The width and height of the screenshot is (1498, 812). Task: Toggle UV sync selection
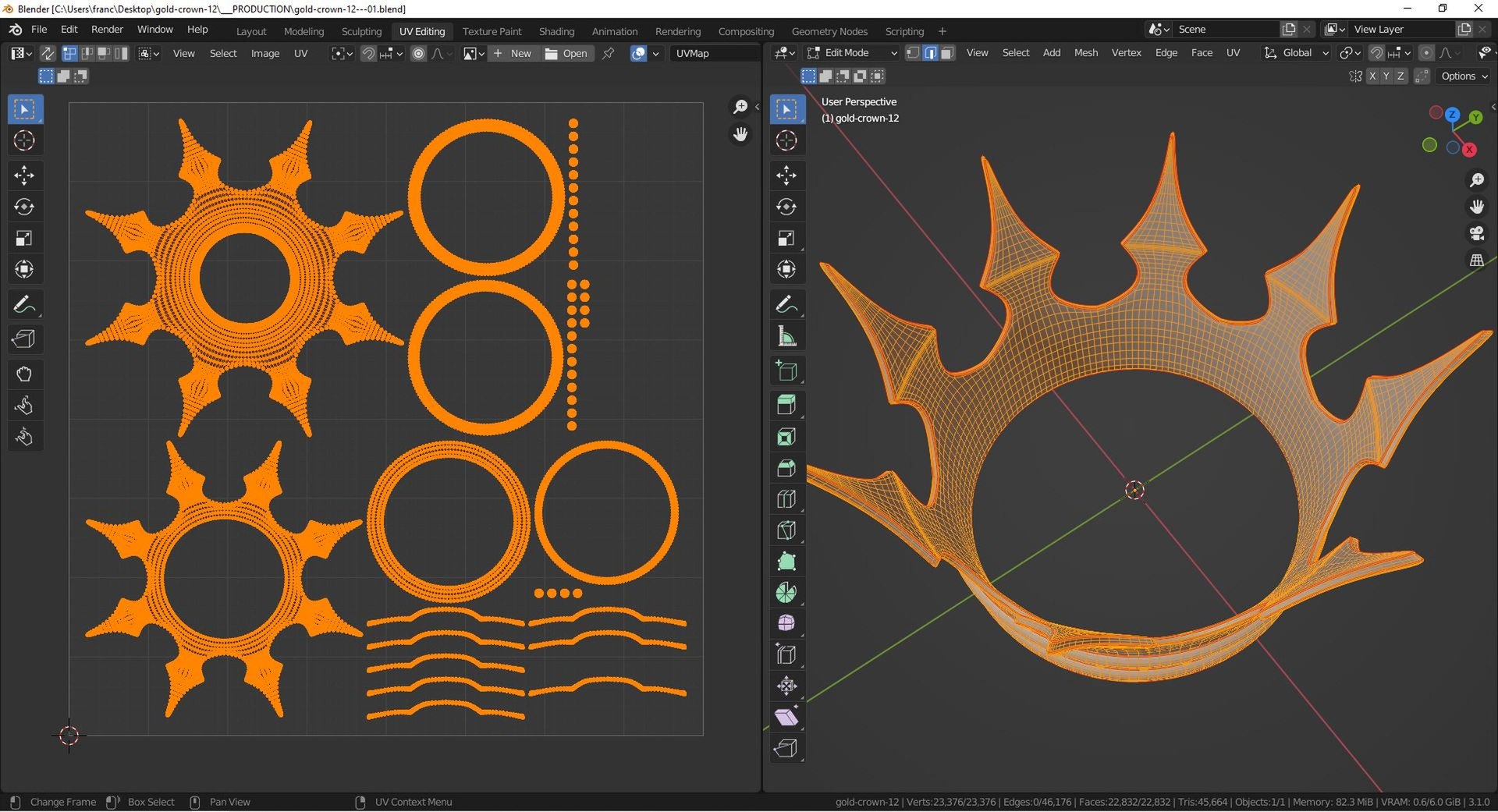click(x=48, y=53)
